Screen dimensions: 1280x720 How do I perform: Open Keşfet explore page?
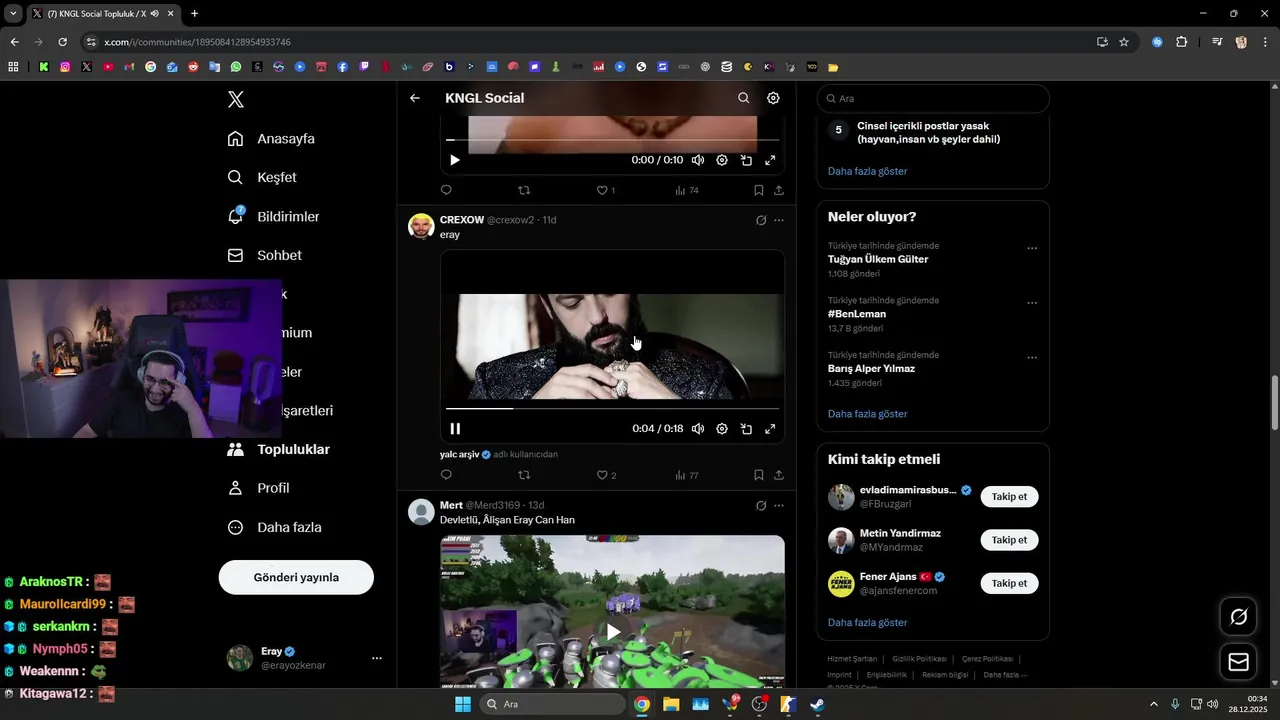click(x=262, y=178)
